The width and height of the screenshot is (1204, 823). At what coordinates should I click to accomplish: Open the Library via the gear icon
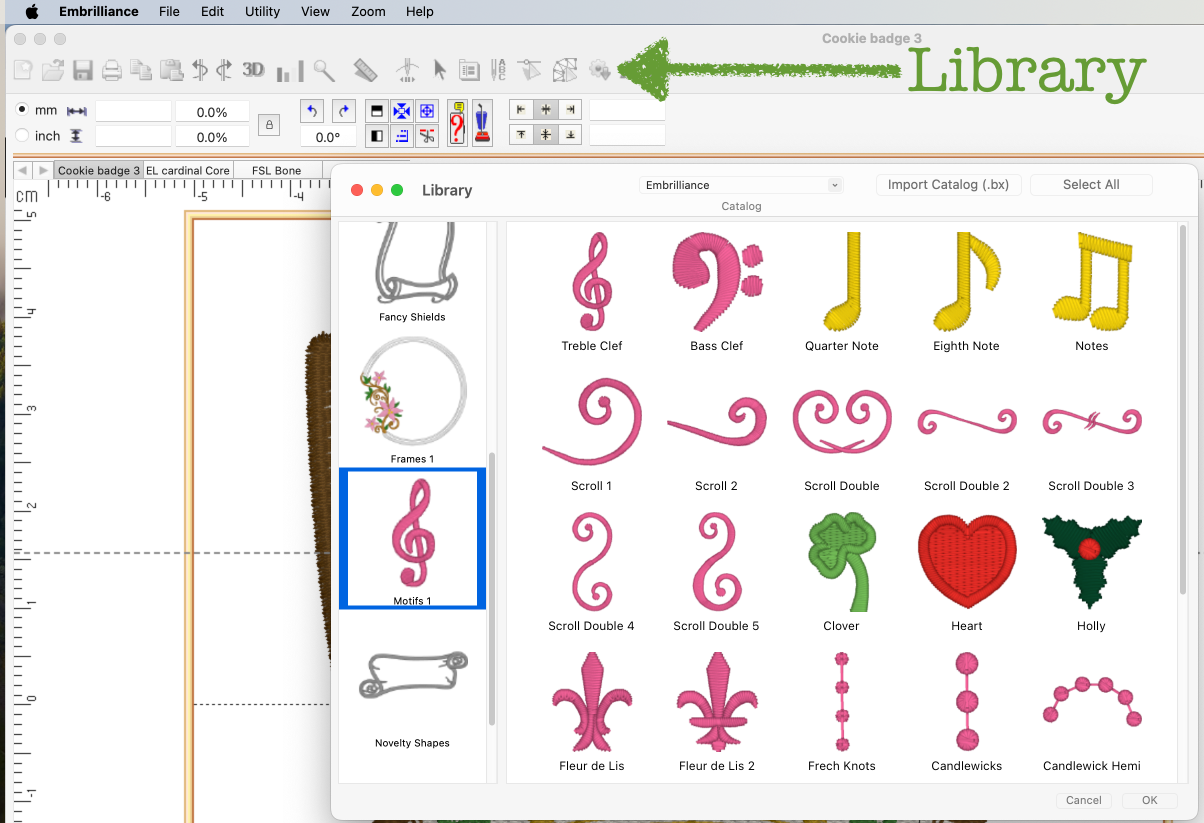click(x=600, y=70)
